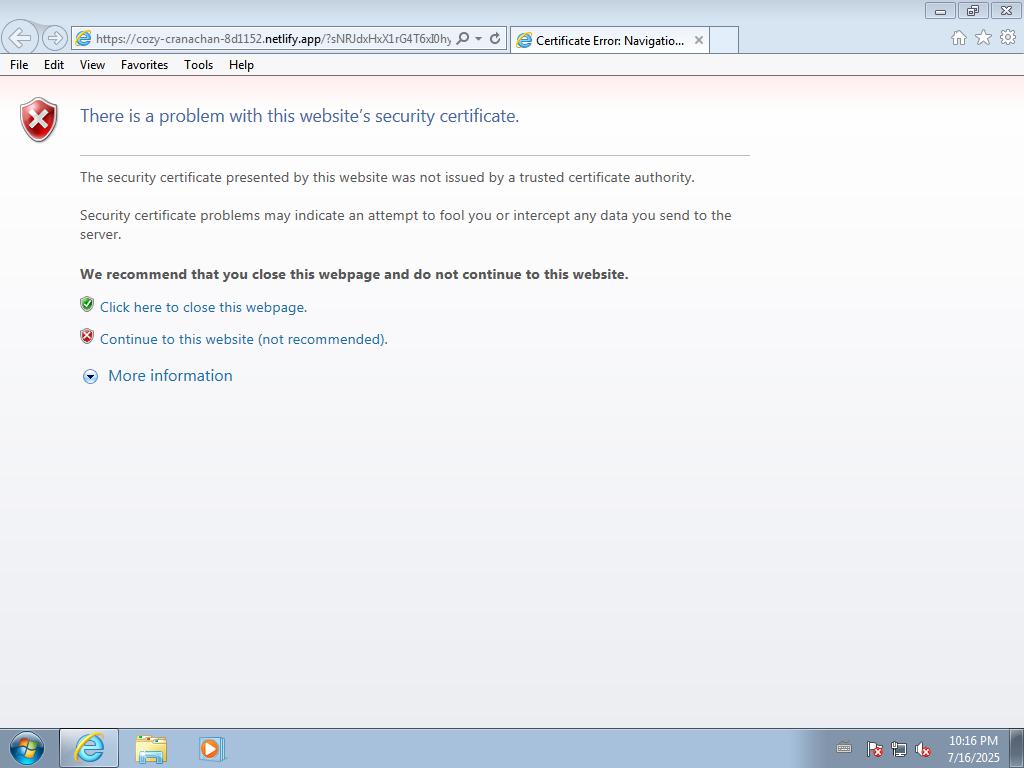Click the Show desktop strip

pos(1017,748)
